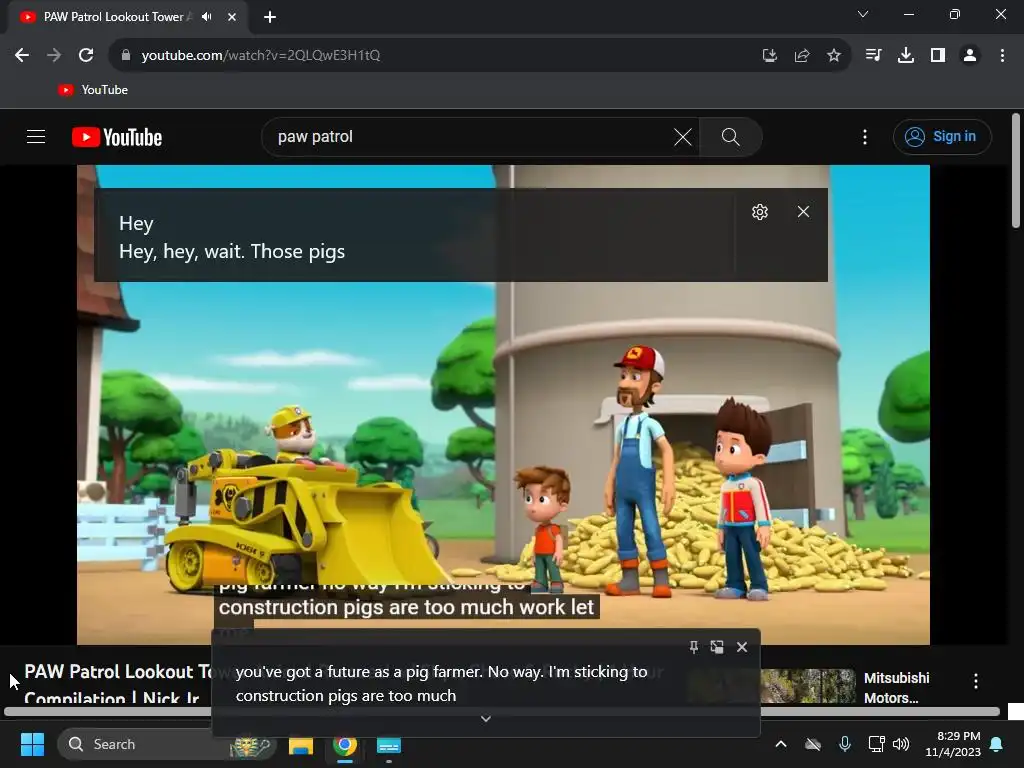The height and width of the screenshot is (768, 1024).
Task: Reload the YouTube page
Action: [x=86, y=56]
